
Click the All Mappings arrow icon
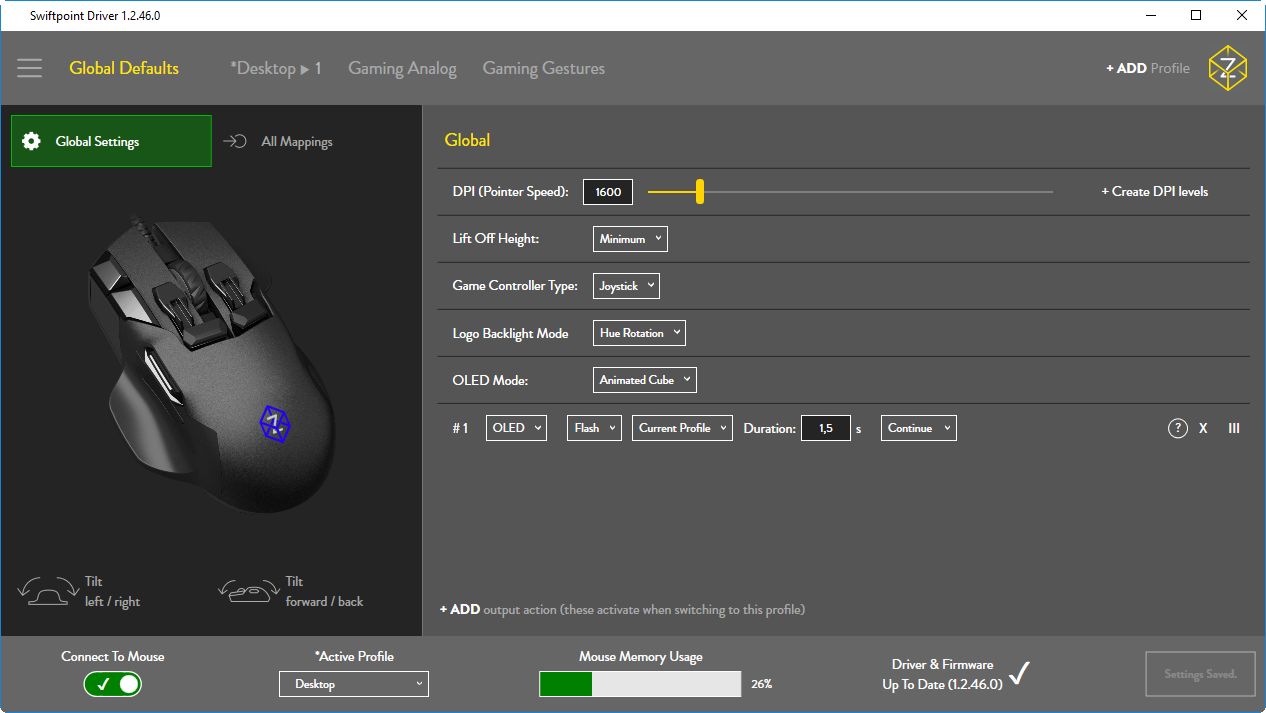tap(235, 141)
